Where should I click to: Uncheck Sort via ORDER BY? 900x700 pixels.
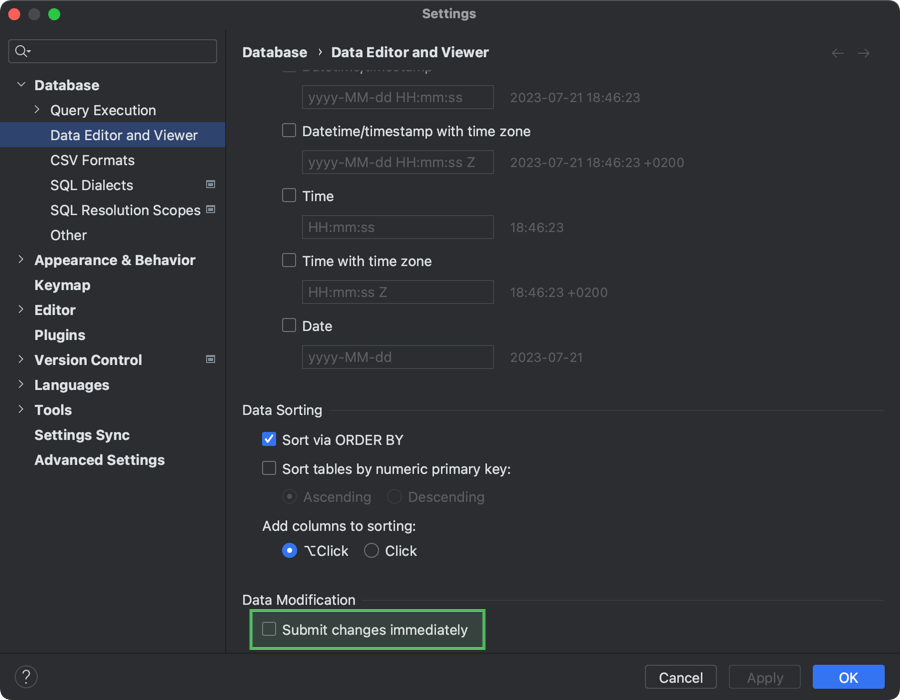pos(268,438)
